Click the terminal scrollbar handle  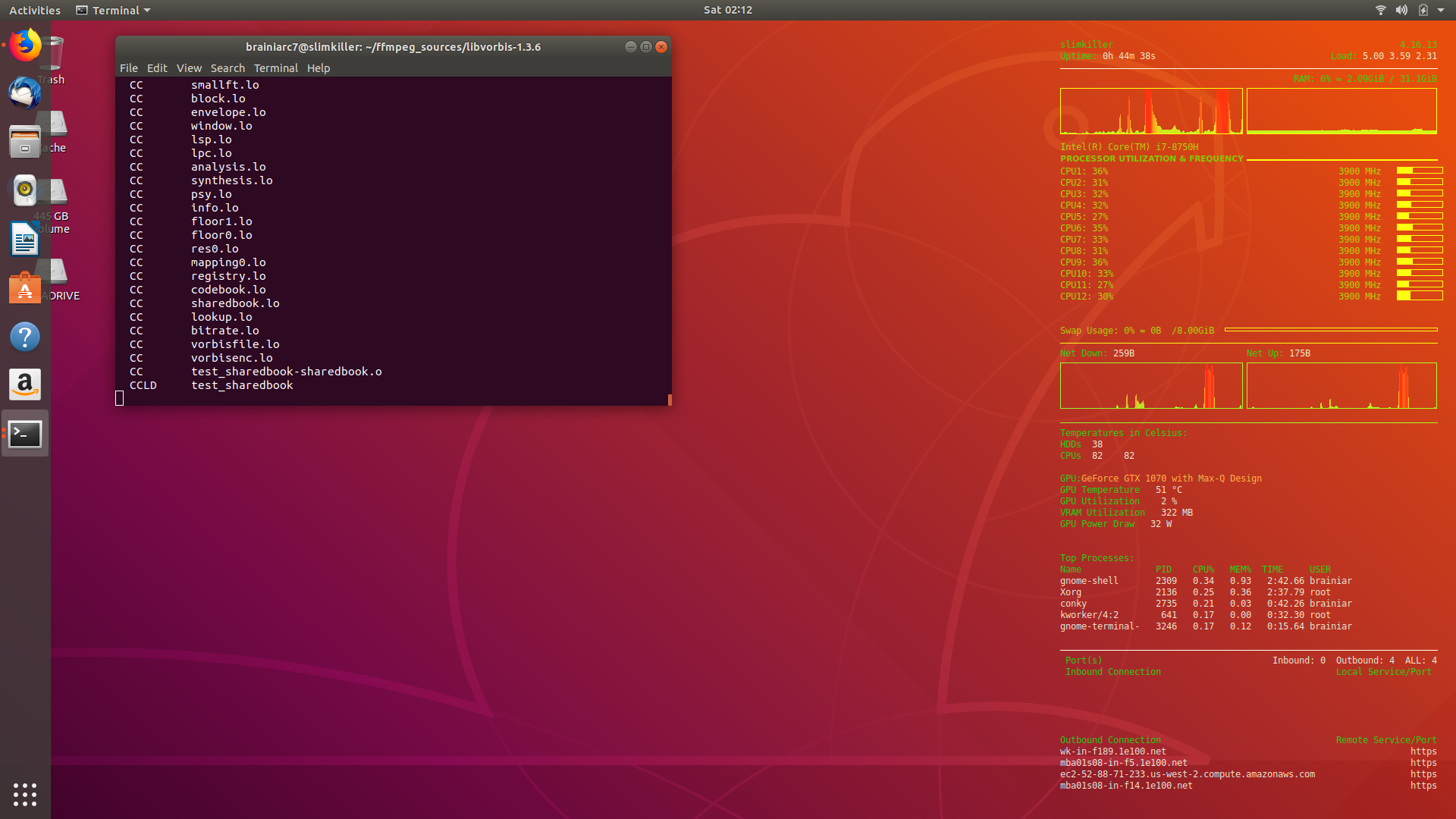click(x=670, y=399)
